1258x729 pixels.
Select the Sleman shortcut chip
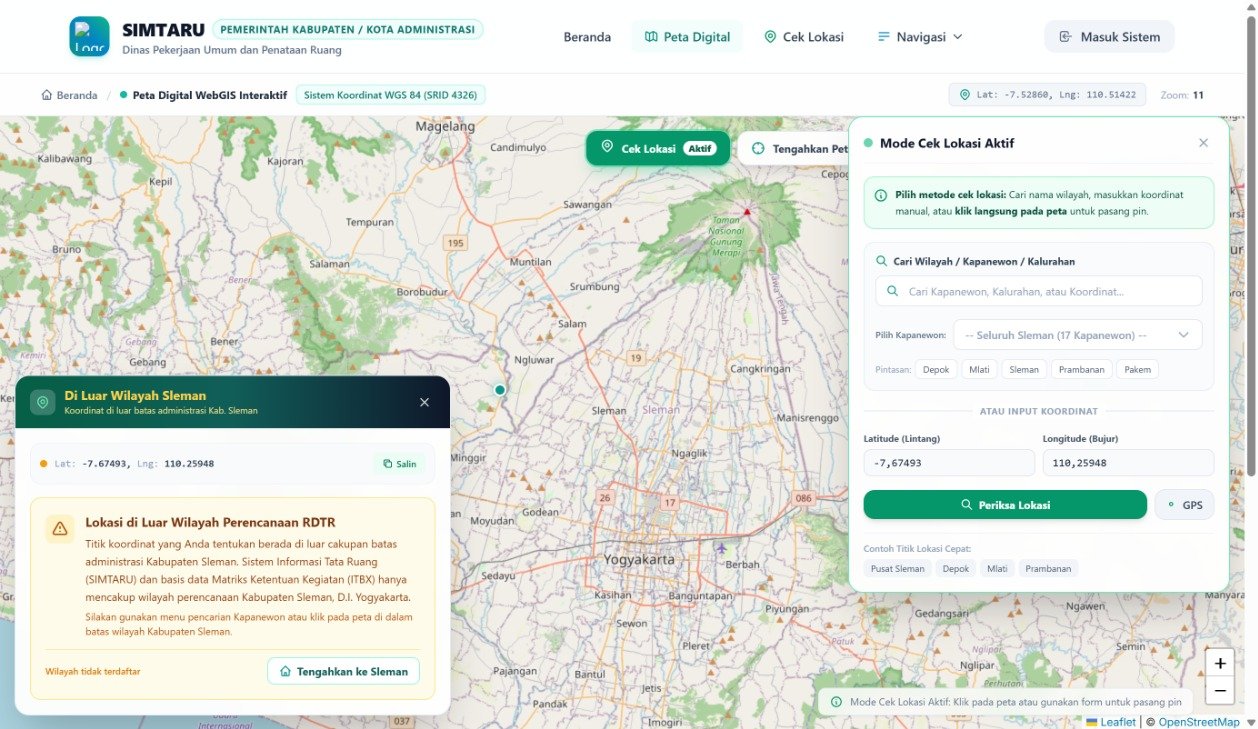point(1024,369)
